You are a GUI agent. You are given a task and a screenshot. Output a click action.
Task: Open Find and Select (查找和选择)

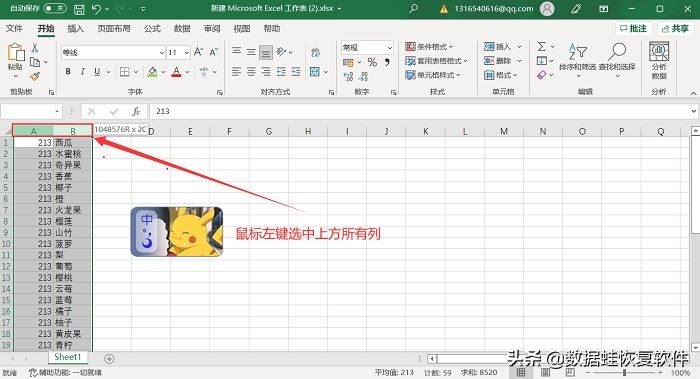pyautogui.click(x=617, y=59)
